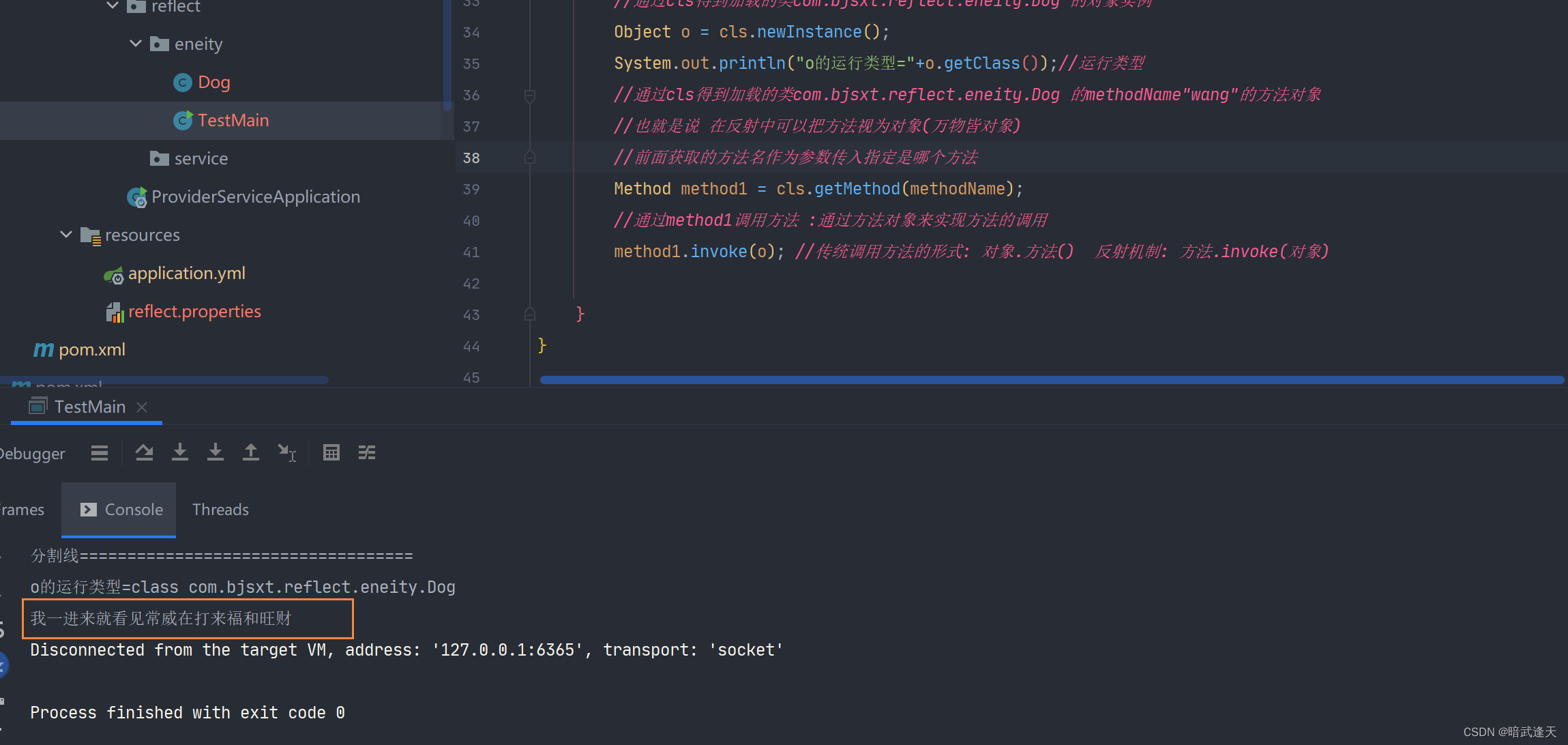
Task: Collapse the eneity package folder
Action: (136, 44)
